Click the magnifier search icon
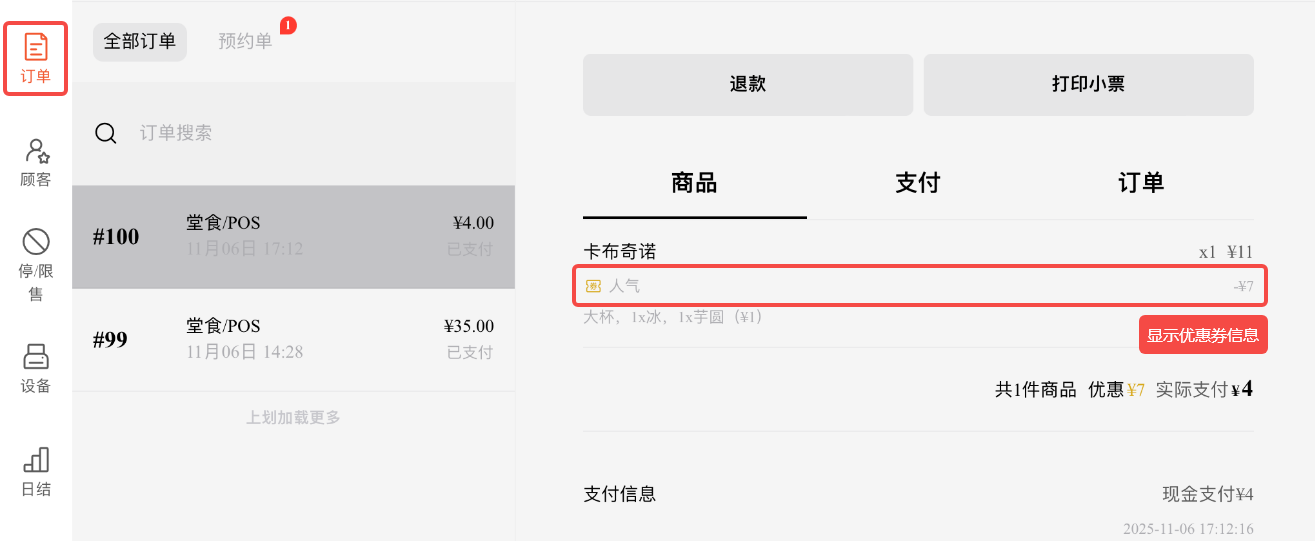Screen dimensions: 1315x541 coord(106,133)
